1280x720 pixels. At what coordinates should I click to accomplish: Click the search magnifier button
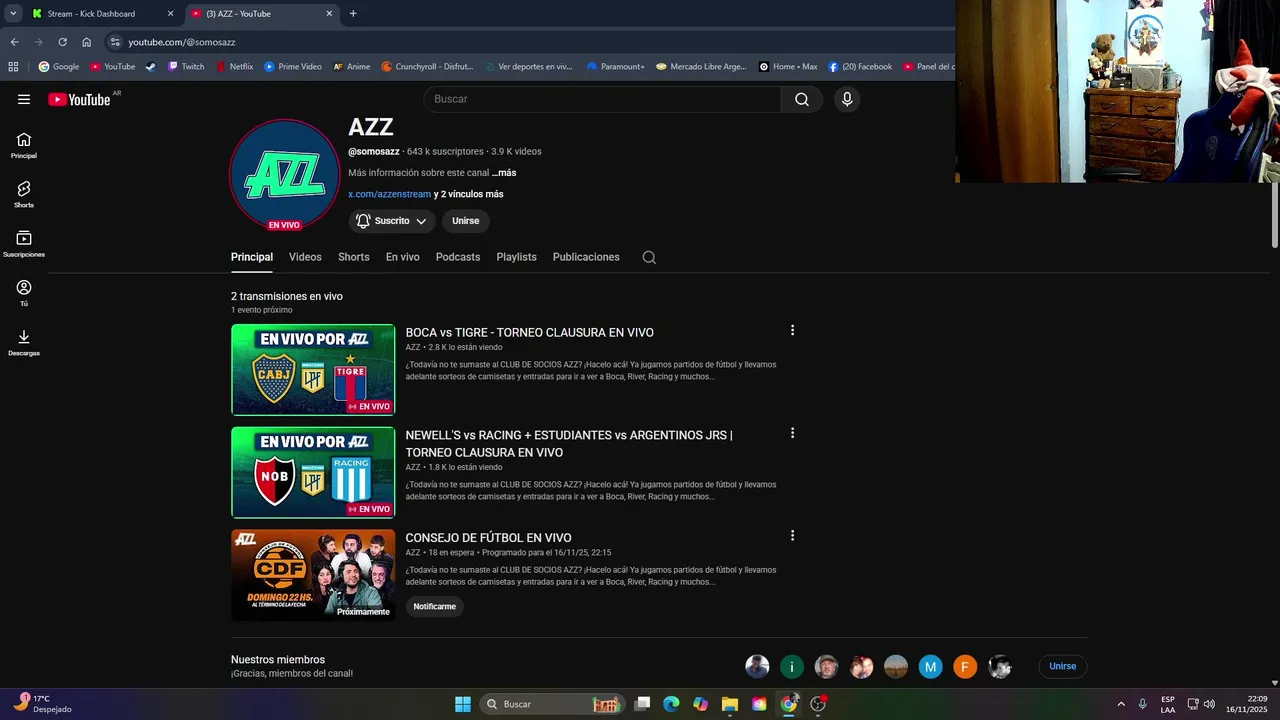pyautogui.click(x=802, y=99)
